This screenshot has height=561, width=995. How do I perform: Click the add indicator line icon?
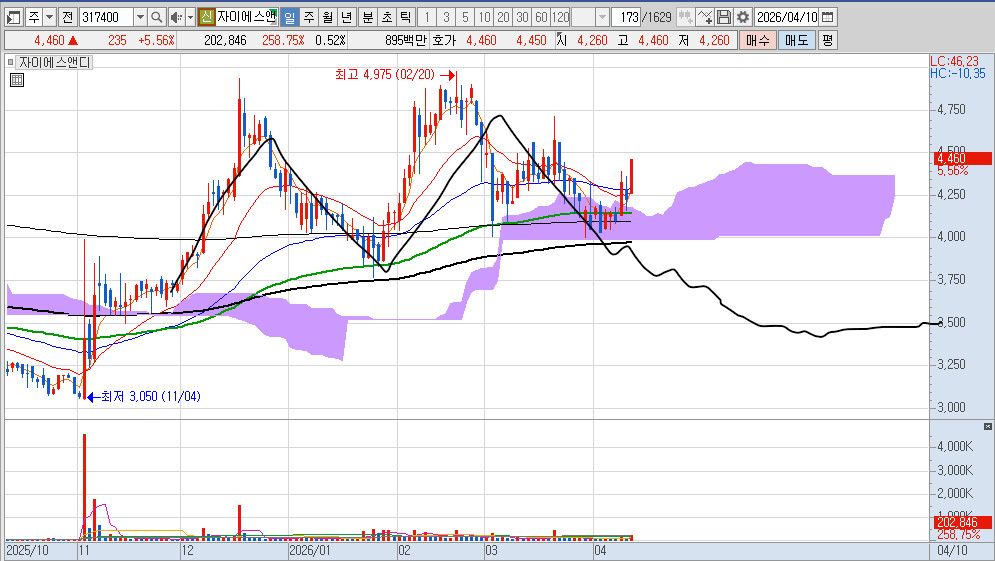pyautogui.click(x=705, y=17)
